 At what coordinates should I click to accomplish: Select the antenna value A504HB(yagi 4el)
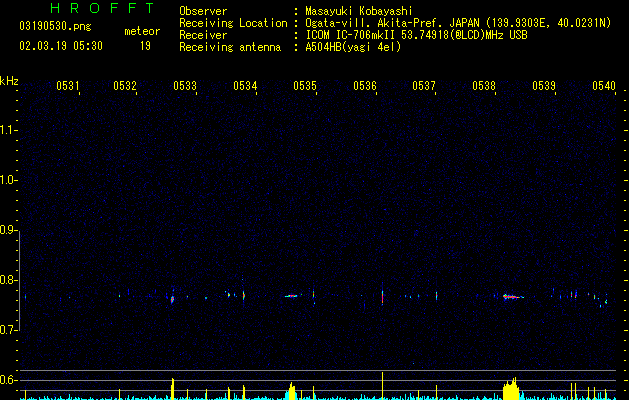tap(353, 47)
